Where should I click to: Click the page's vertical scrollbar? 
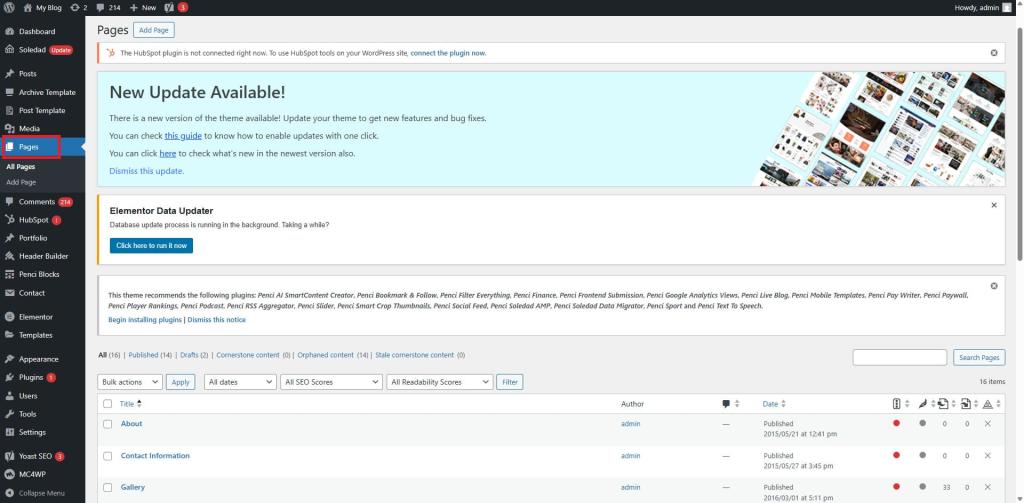1019,144
